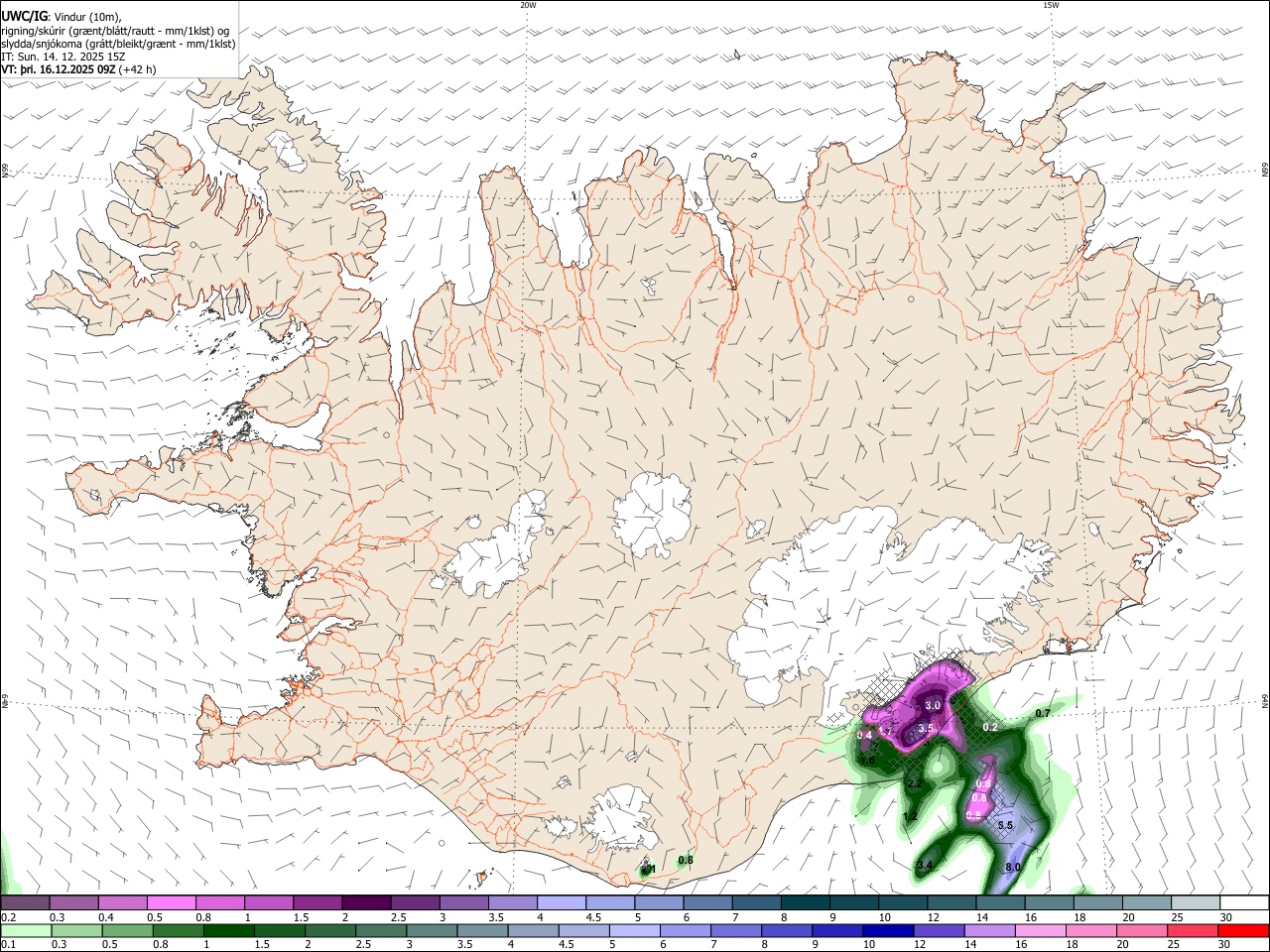
Task: Click the 3.4 value in the green rain area
Action: point(925,866)
